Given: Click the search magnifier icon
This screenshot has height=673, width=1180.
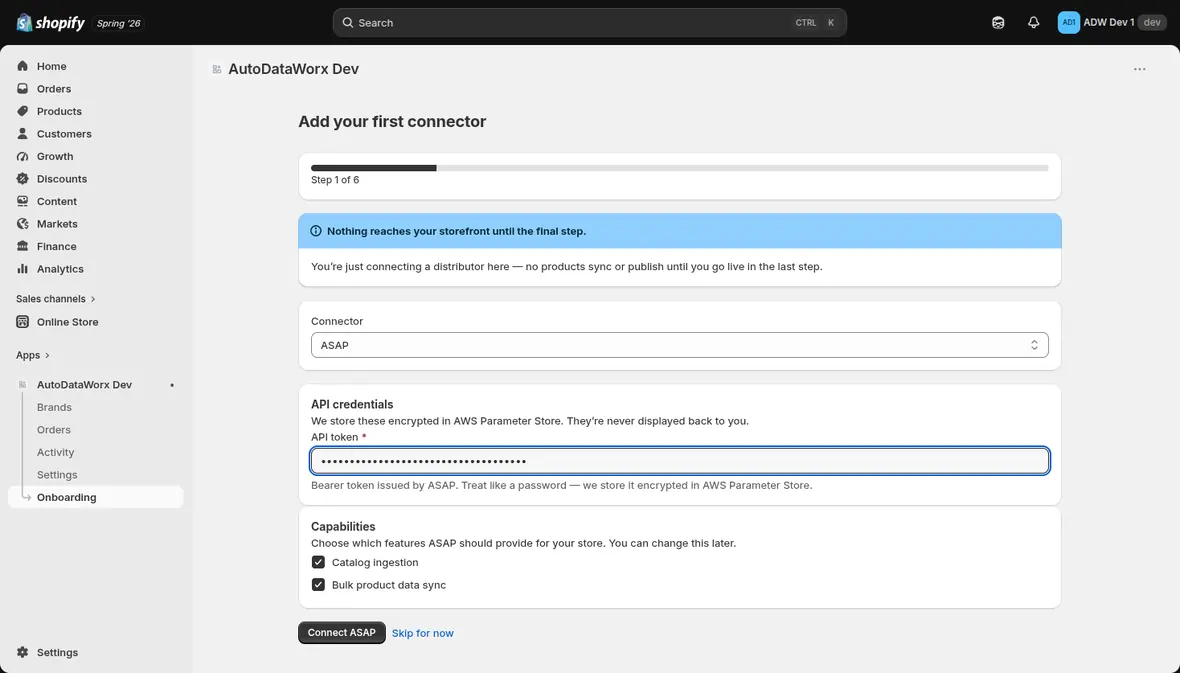Looking at the screenshot, I should (x=348, y=23).
